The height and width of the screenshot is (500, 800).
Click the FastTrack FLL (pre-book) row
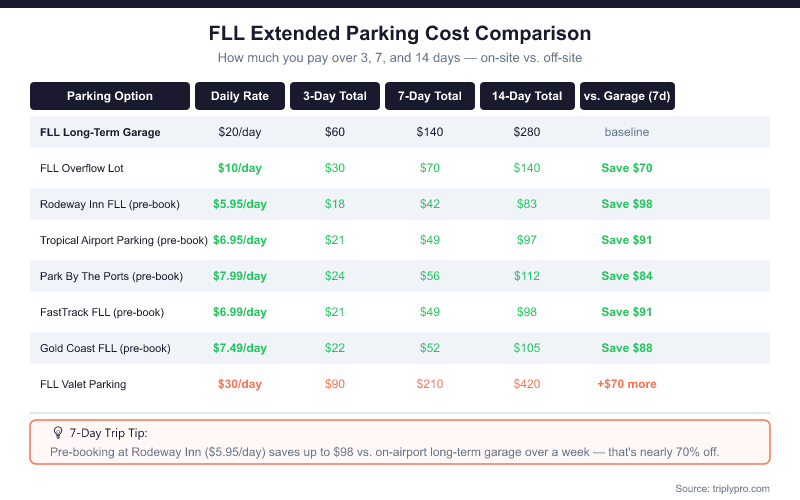399,312
